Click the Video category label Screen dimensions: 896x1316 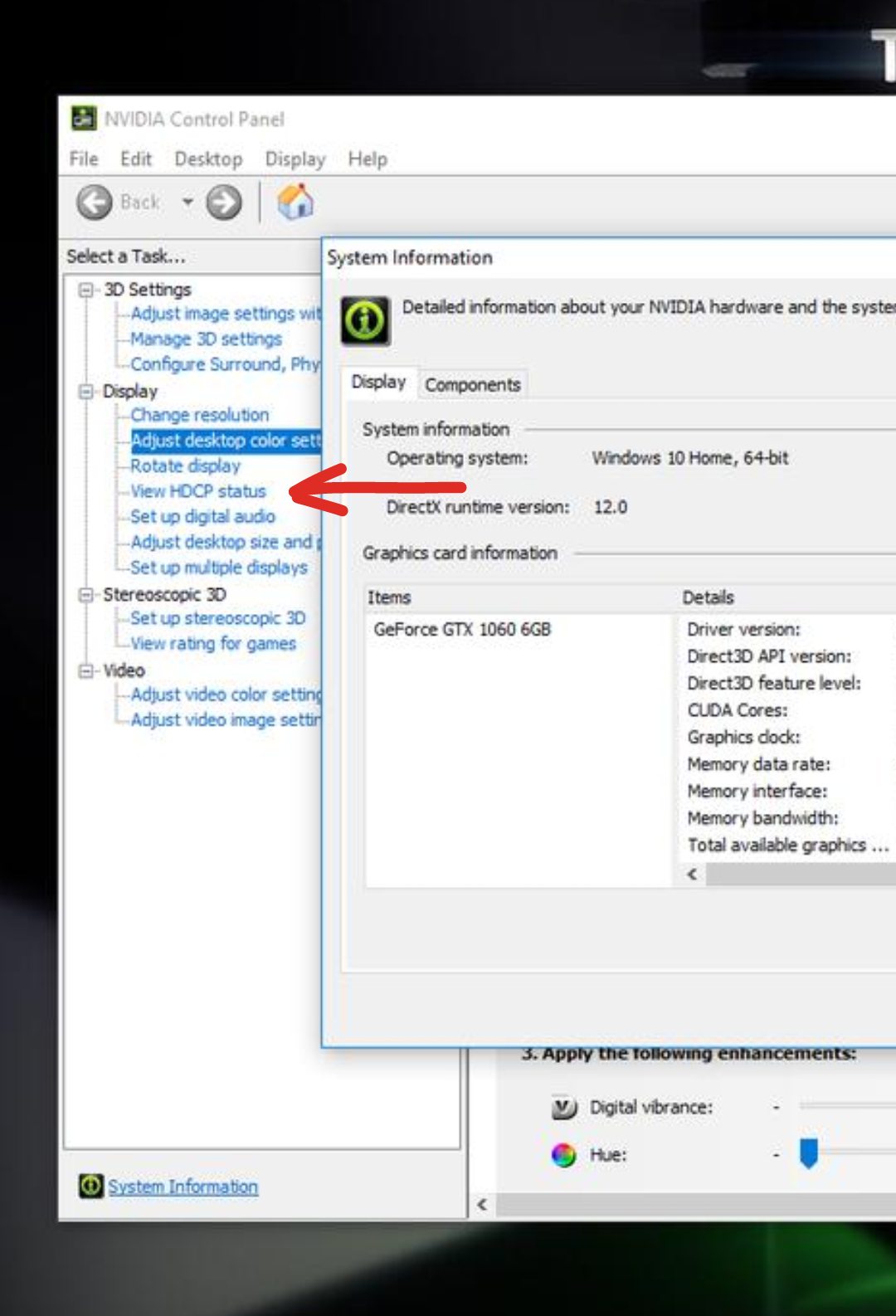(x=124, y=670)
